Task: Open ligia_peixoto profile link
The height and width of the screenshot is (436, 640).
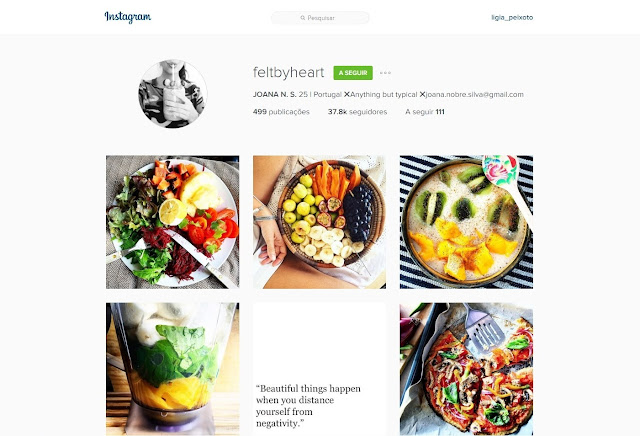Action: 512,18
